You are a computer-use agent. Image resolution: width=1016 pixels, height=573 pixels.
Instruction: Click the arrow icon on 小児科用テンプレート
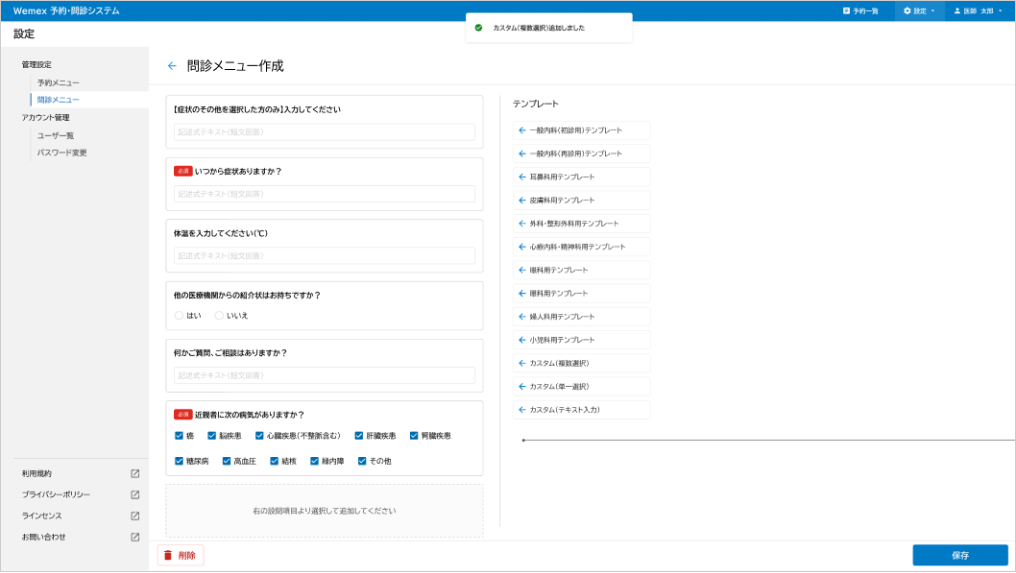(x=522, y=340)
